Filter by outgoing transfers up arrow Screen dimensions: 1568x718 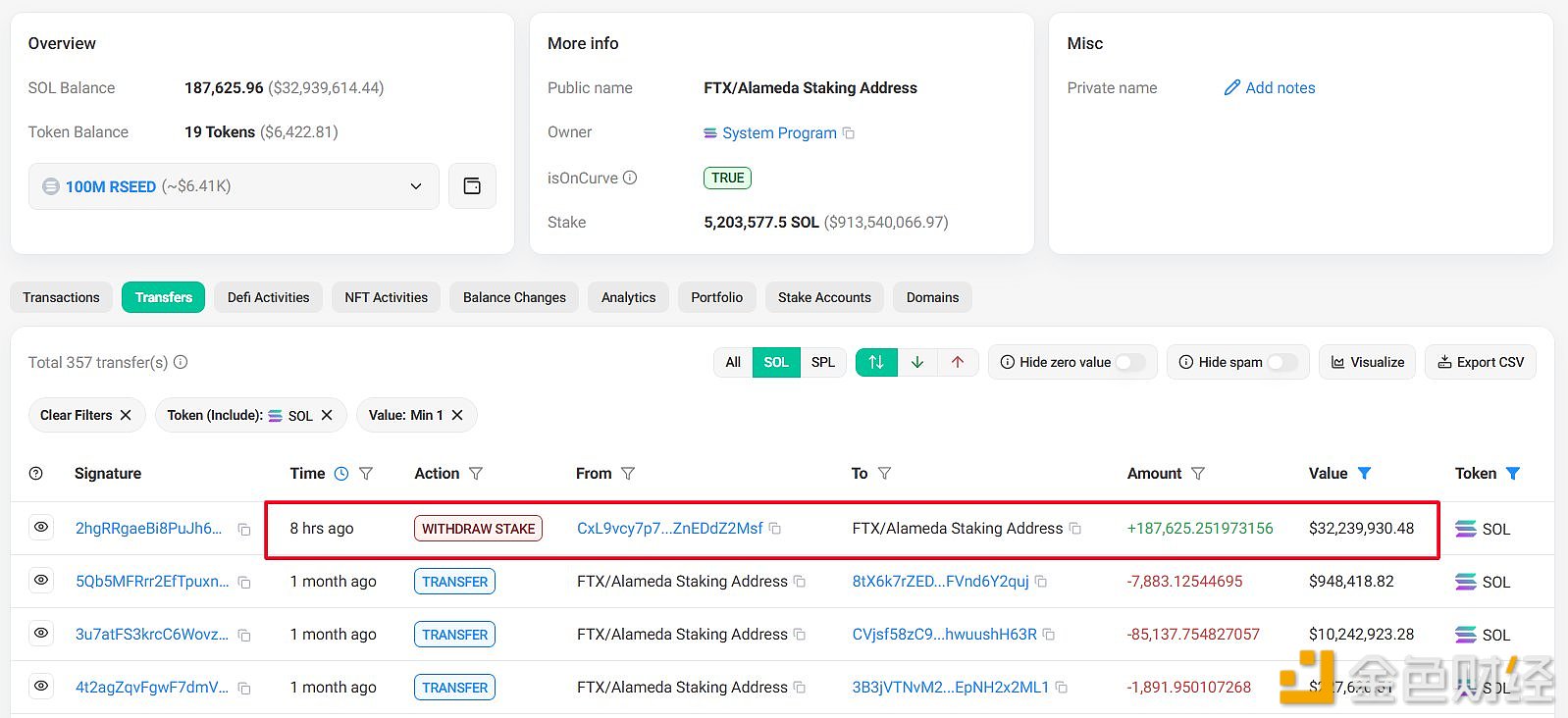click(958, 362)
